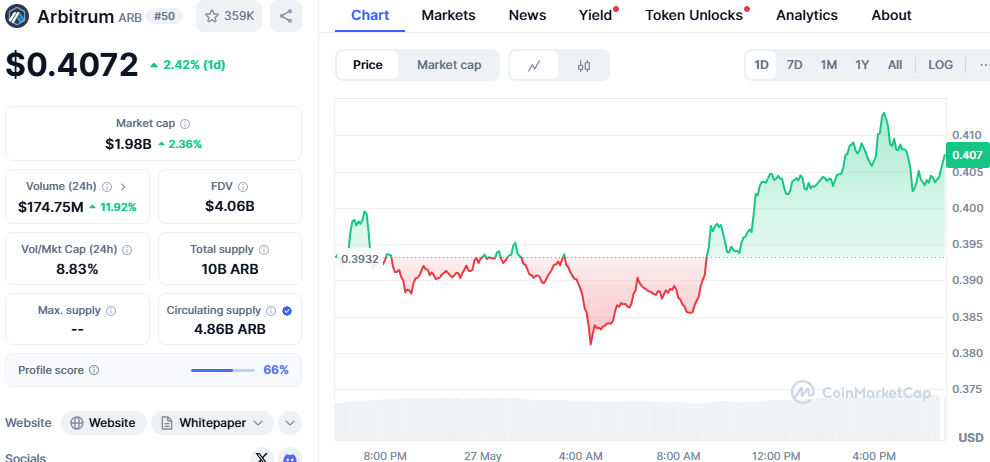Open the News tab
This screenshot has height=462, width=990.
pos(527,16)
